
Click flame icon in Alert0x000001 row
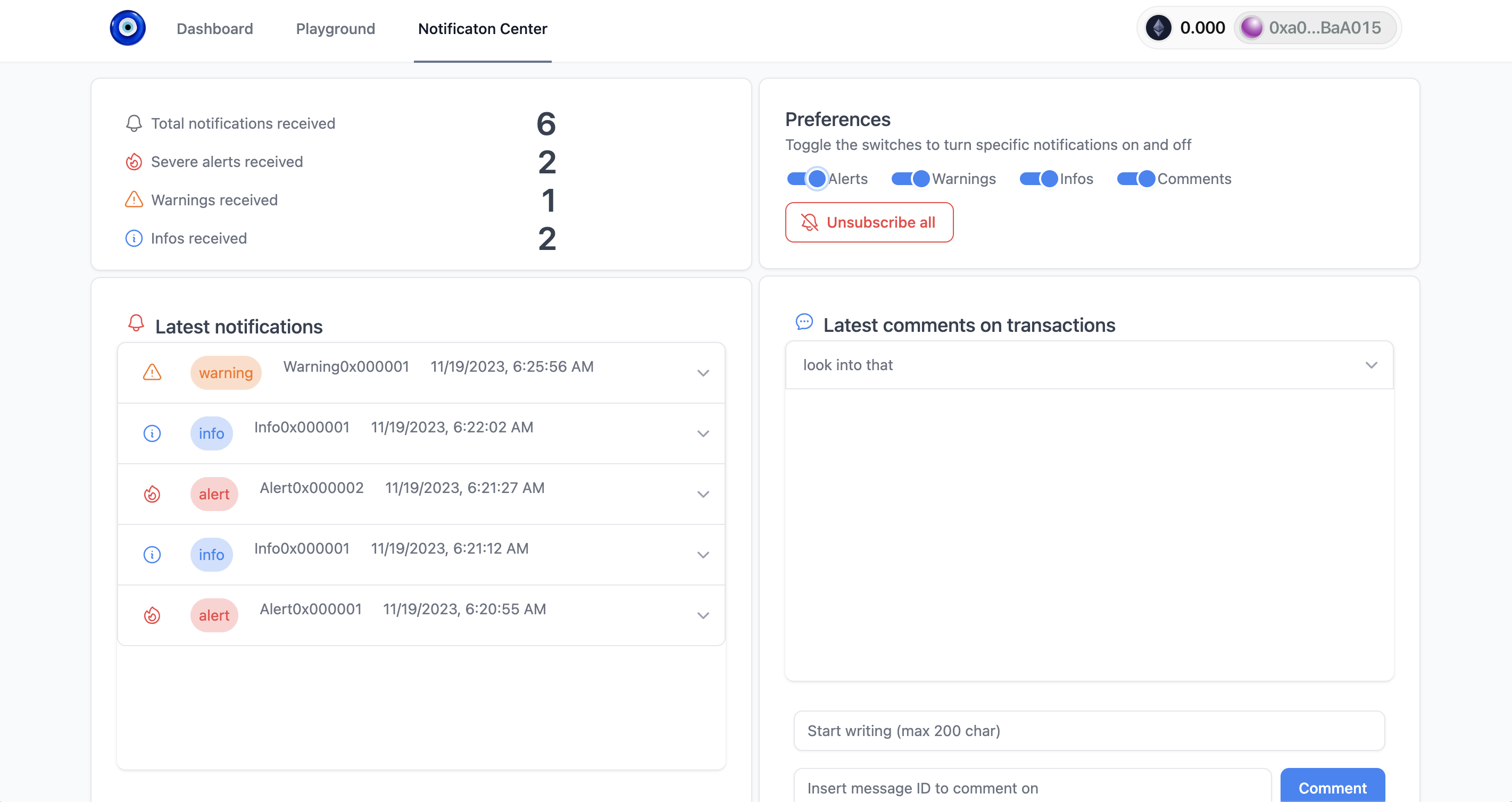[152, 615]
